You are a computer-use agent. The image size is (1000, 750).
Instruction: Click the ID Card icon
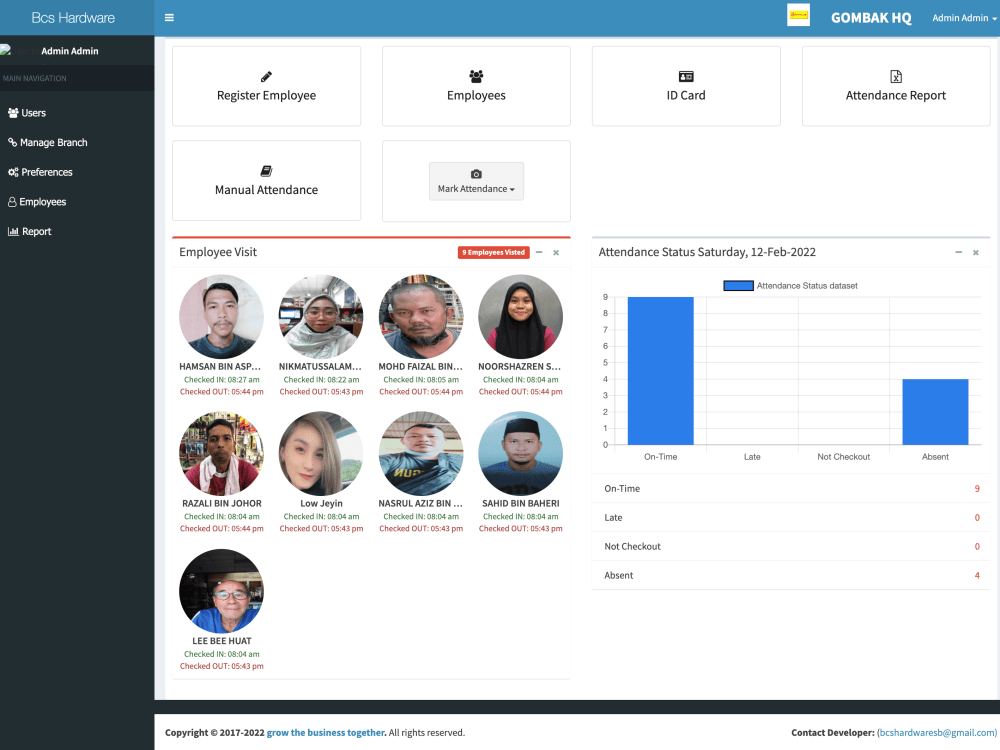(x=686, y=77)
